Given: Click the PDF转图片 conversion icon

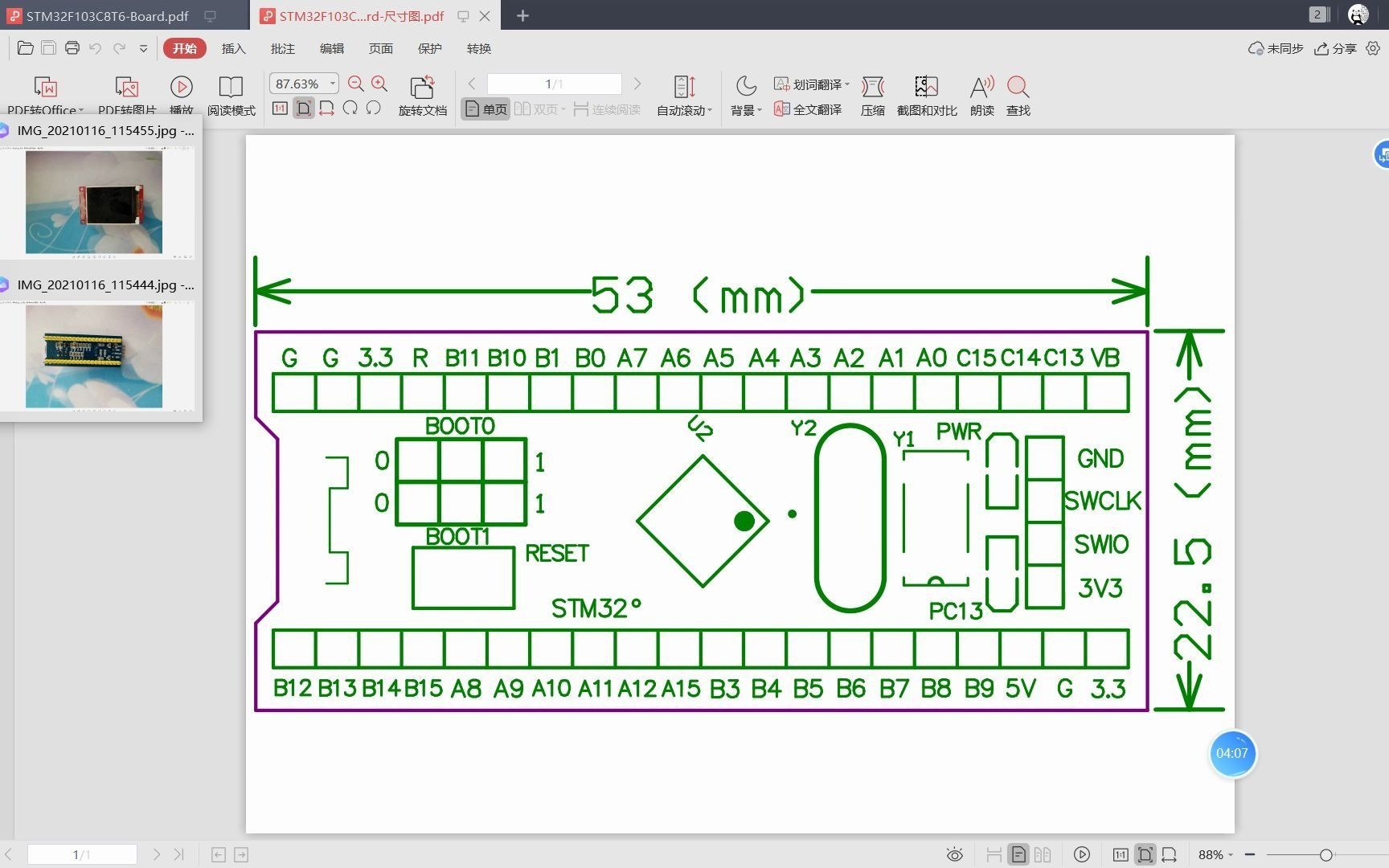Looking at the screenshot, I should tap(127, 87).
